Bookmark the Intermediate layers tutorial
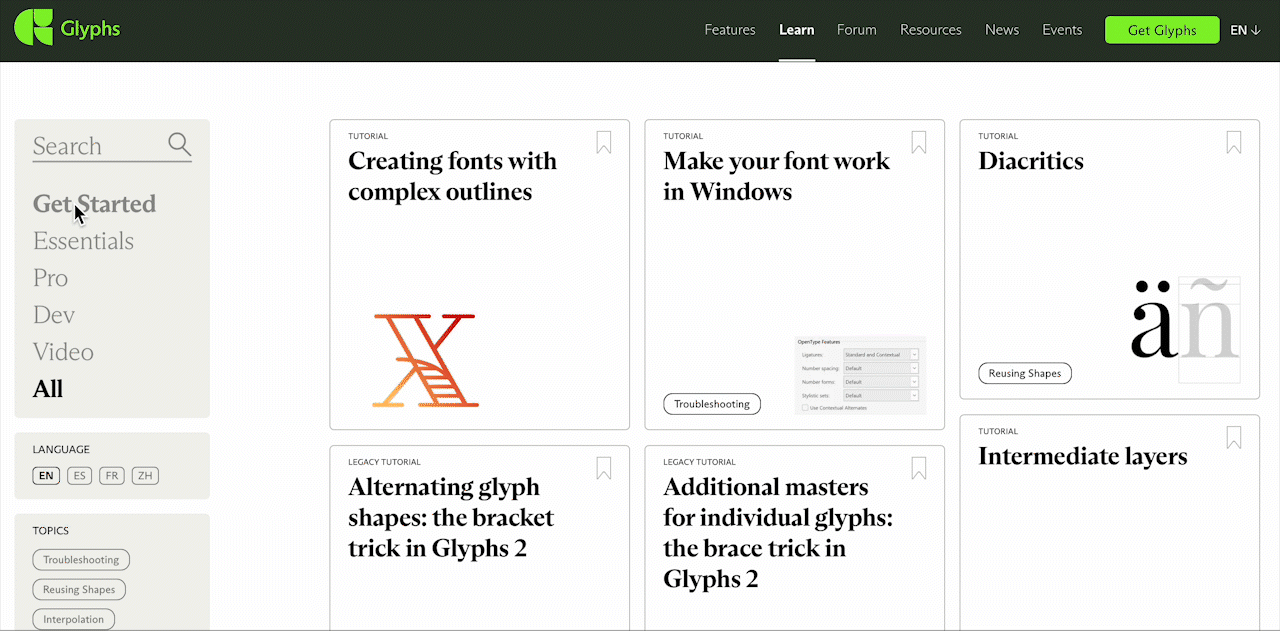The height and width of the screenshot is (631, 1280). (x=1234, y=438)
